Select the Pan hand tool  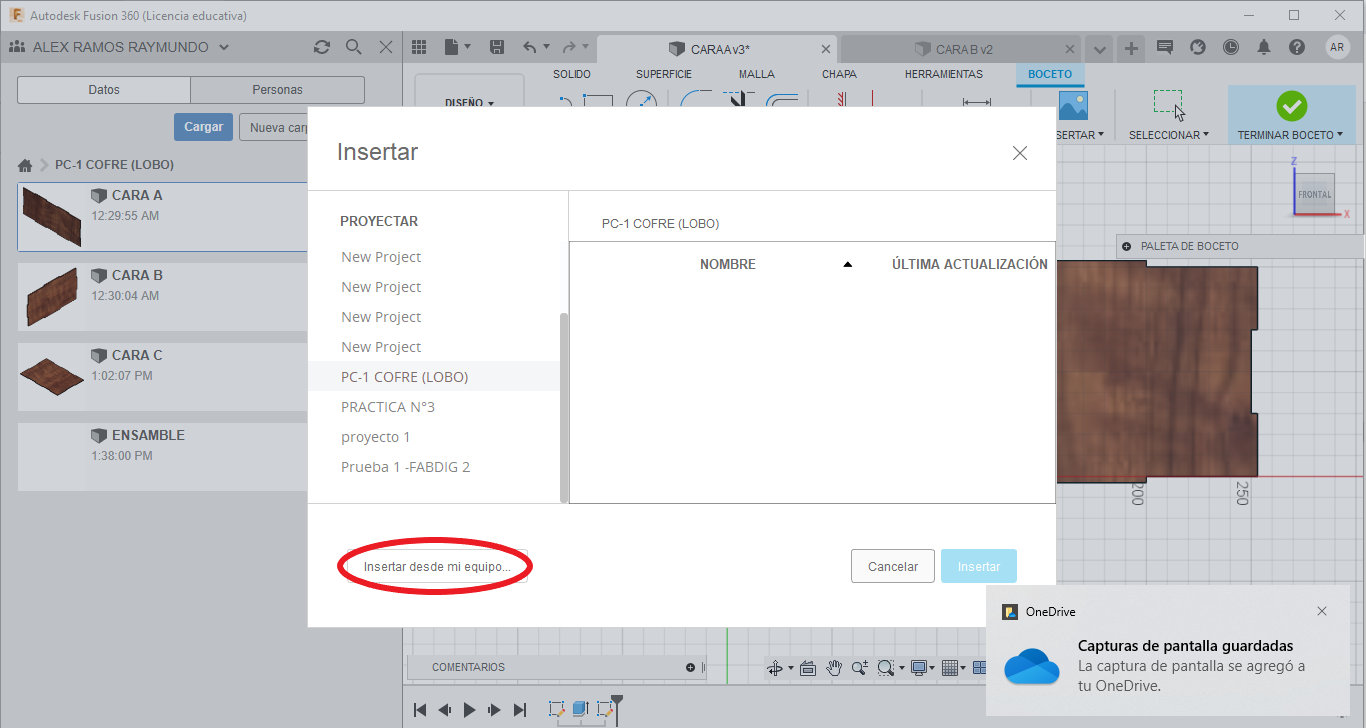(834, 668)
